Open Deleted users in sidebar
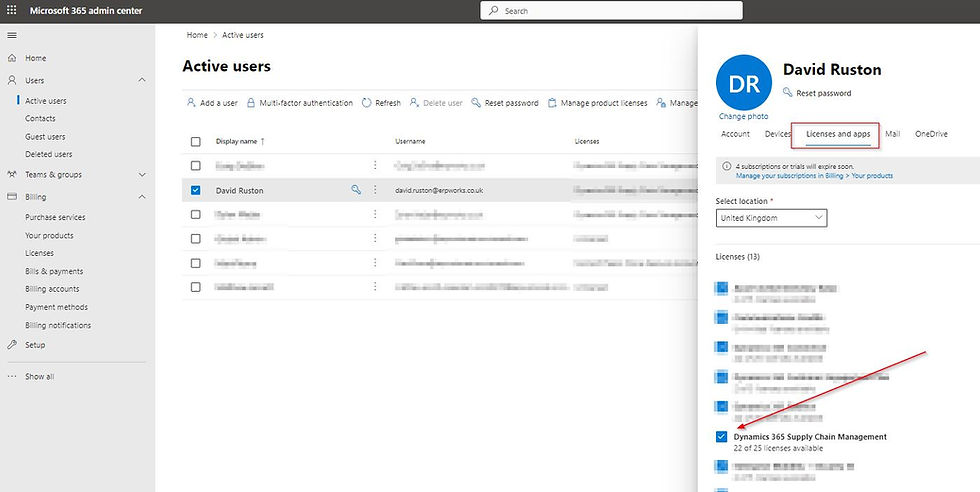 tap(48, 154)
